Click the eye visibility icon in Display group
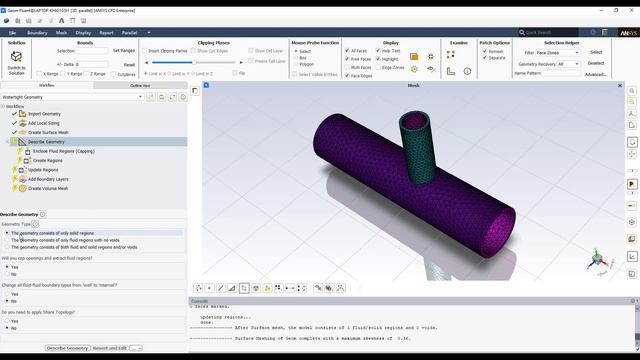640x360 pixels. pos(431,69)
